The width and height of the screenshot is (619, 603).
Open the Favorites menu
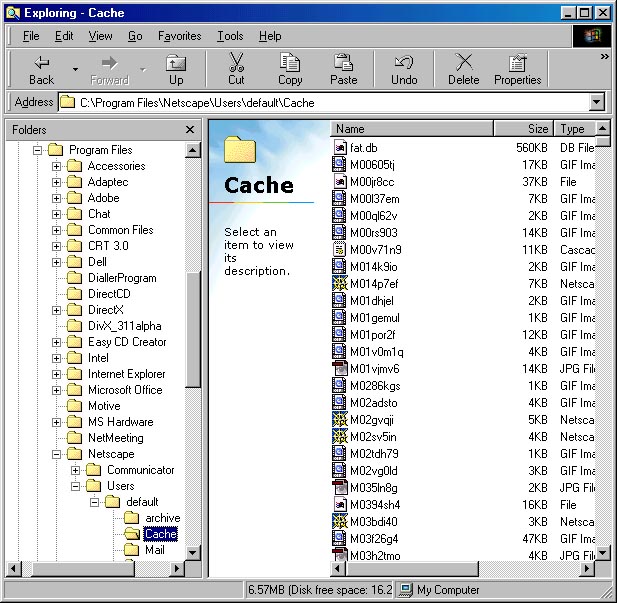coord(180,36)
